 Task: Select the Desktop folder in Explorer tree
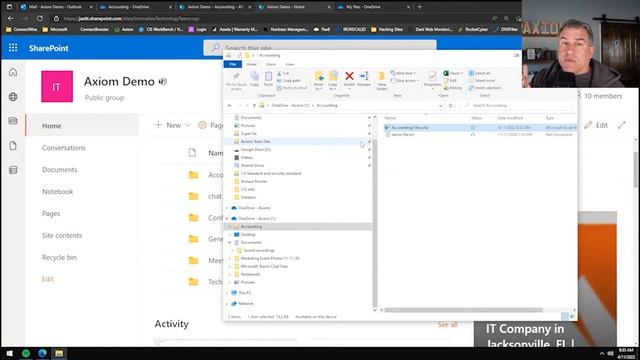[248, 235]
